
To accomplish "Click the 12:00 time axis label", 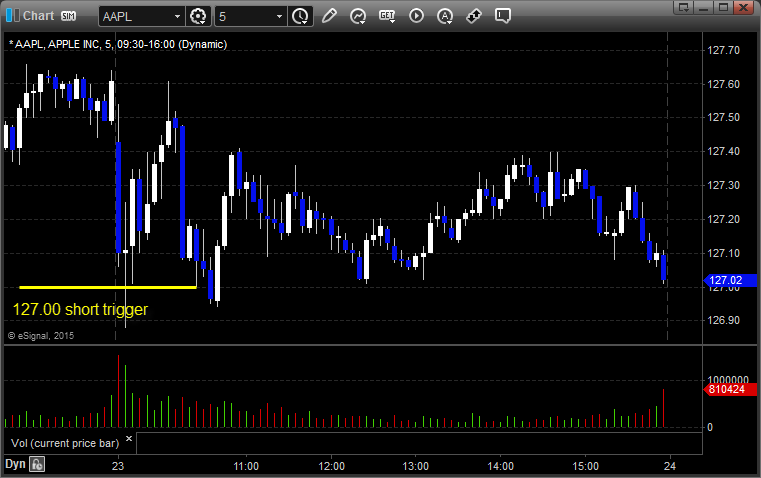I will pos(331,466).
